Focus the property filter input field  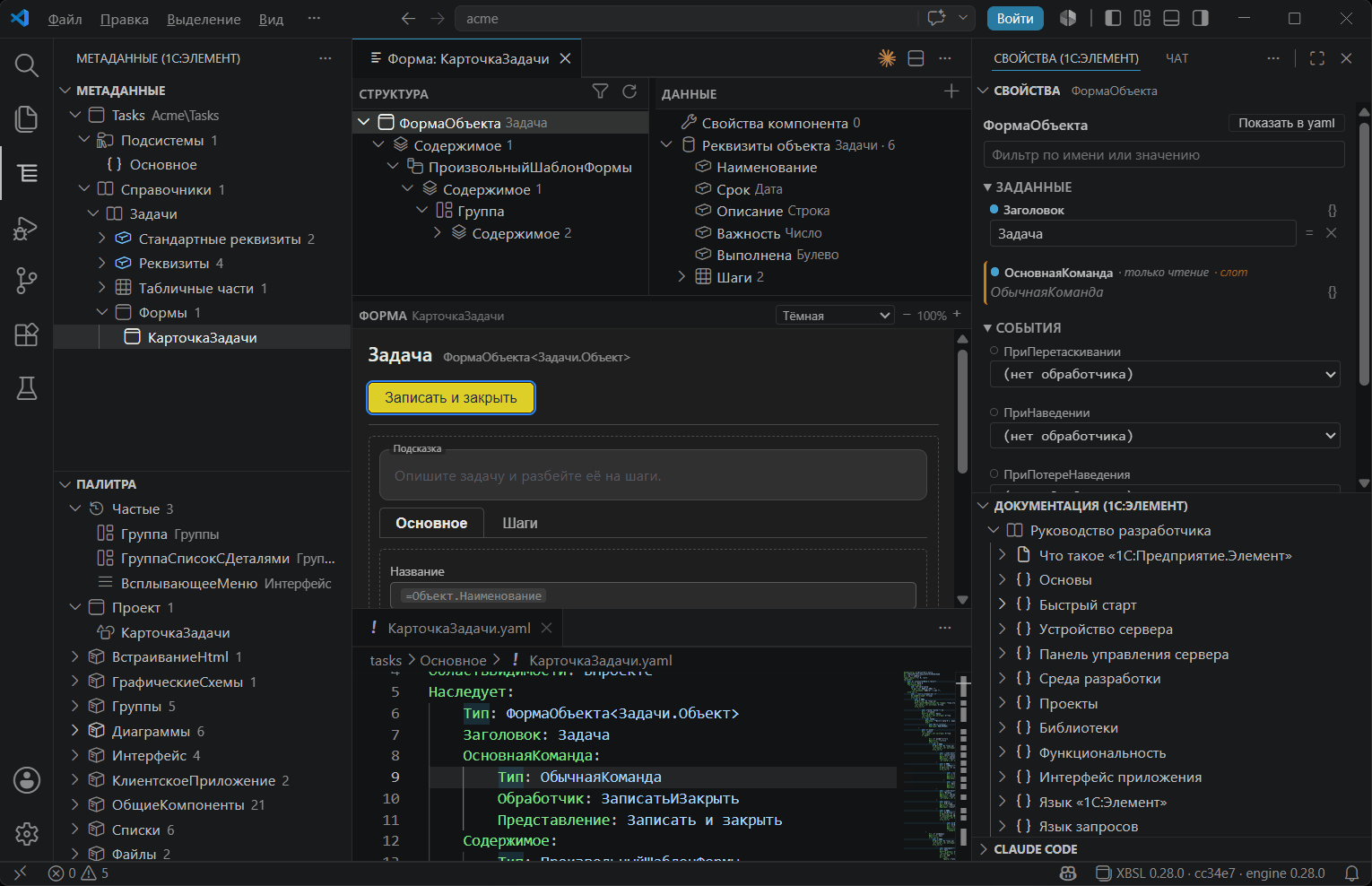pyautogui.click(x=1164, y=154)
